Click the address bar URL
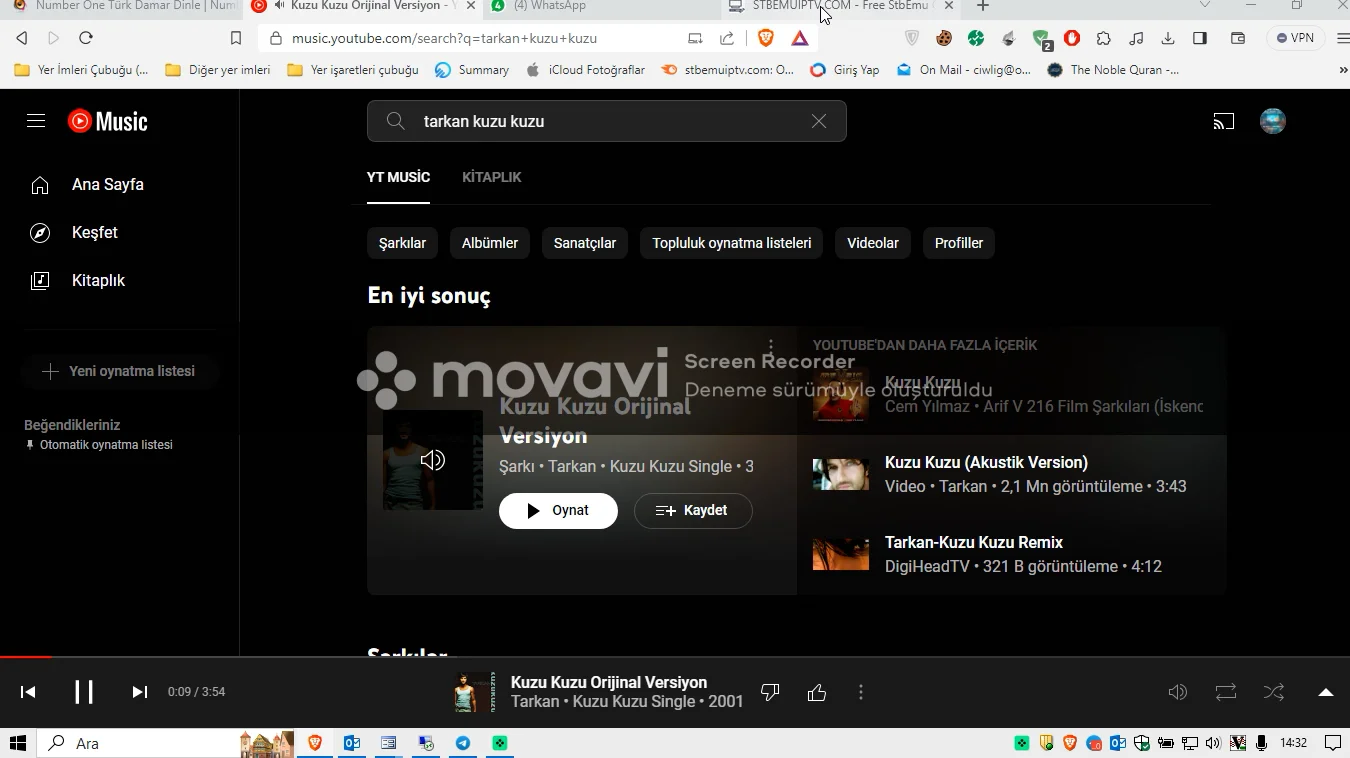 point(444,38)
